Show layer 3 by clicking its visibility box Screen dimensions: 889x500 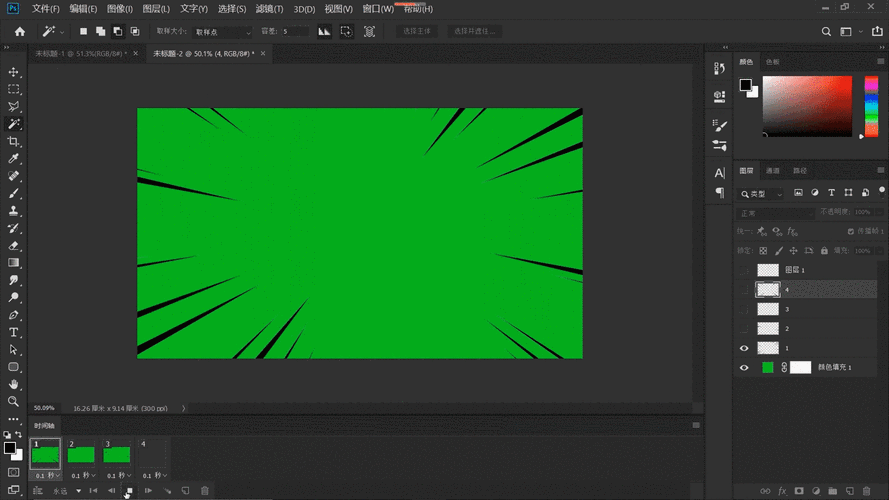pyautogui.click(x=743, y=309)
